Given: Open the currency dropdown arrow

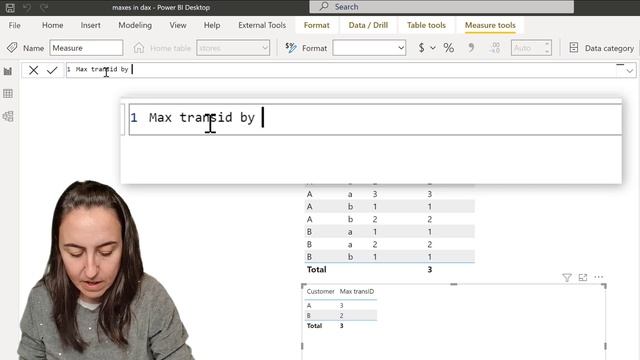Looking at the screenshot, I should (x=433, y=48).
